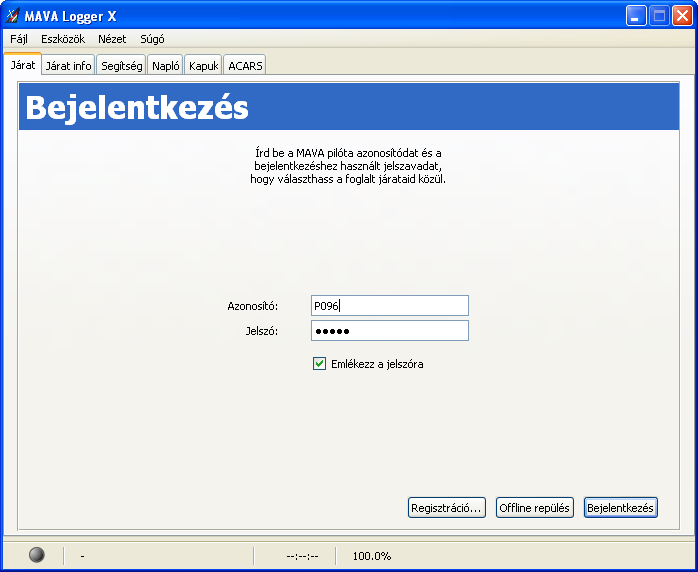Switch to the Kapuk tab
Viewport: 698px width, 572px height.
point(203,65)
